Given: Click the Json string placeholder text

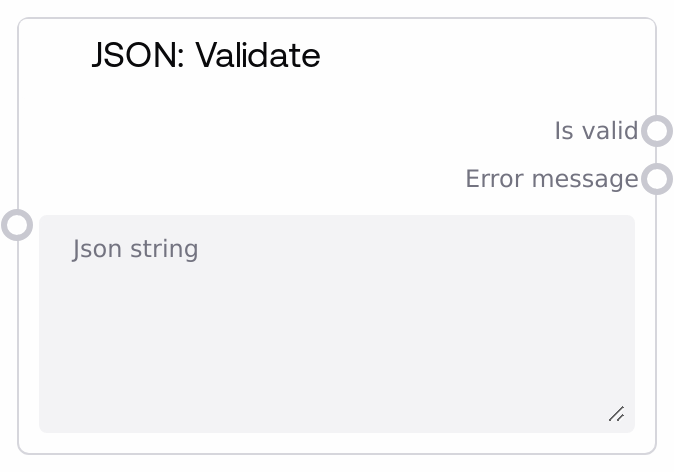Looking at the screenshot, I should pyautogui.click(x=136, y=249).
